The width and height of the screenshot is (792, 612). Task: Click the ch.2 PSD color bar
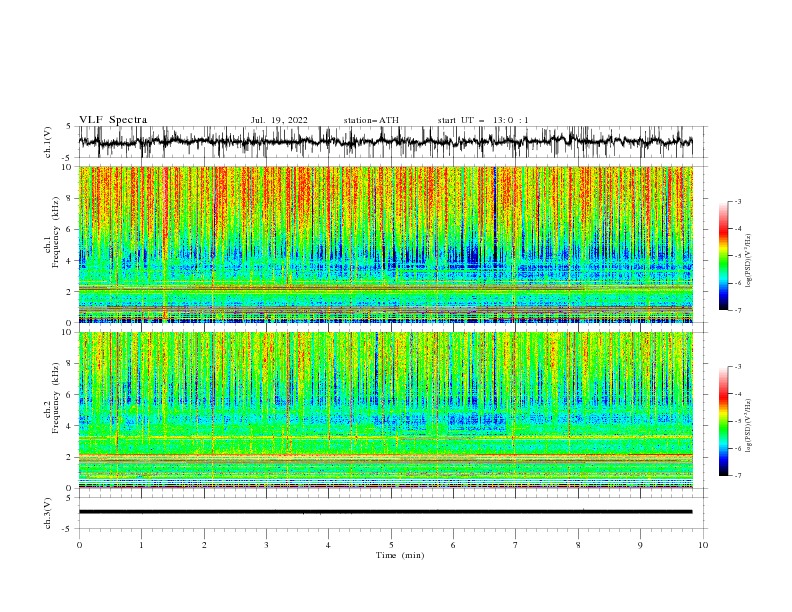724,421
